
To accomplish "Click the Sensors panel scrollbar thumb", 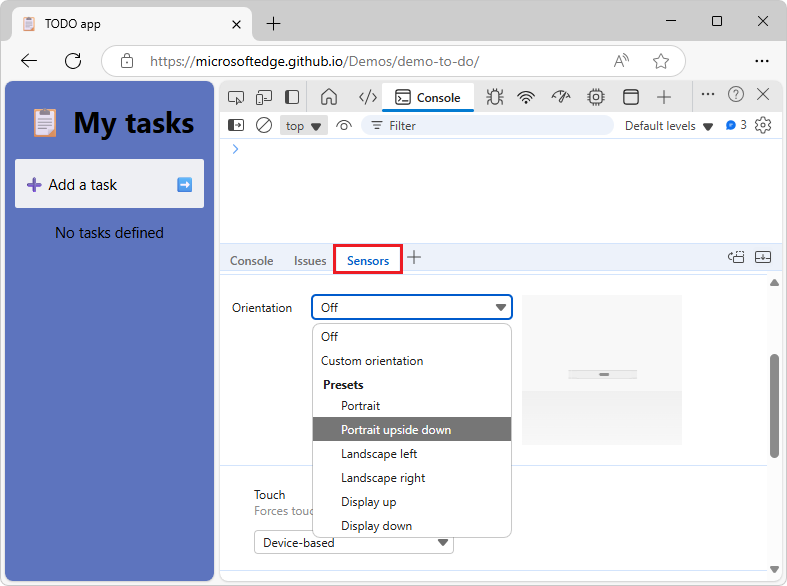I will tap(774, 405).
